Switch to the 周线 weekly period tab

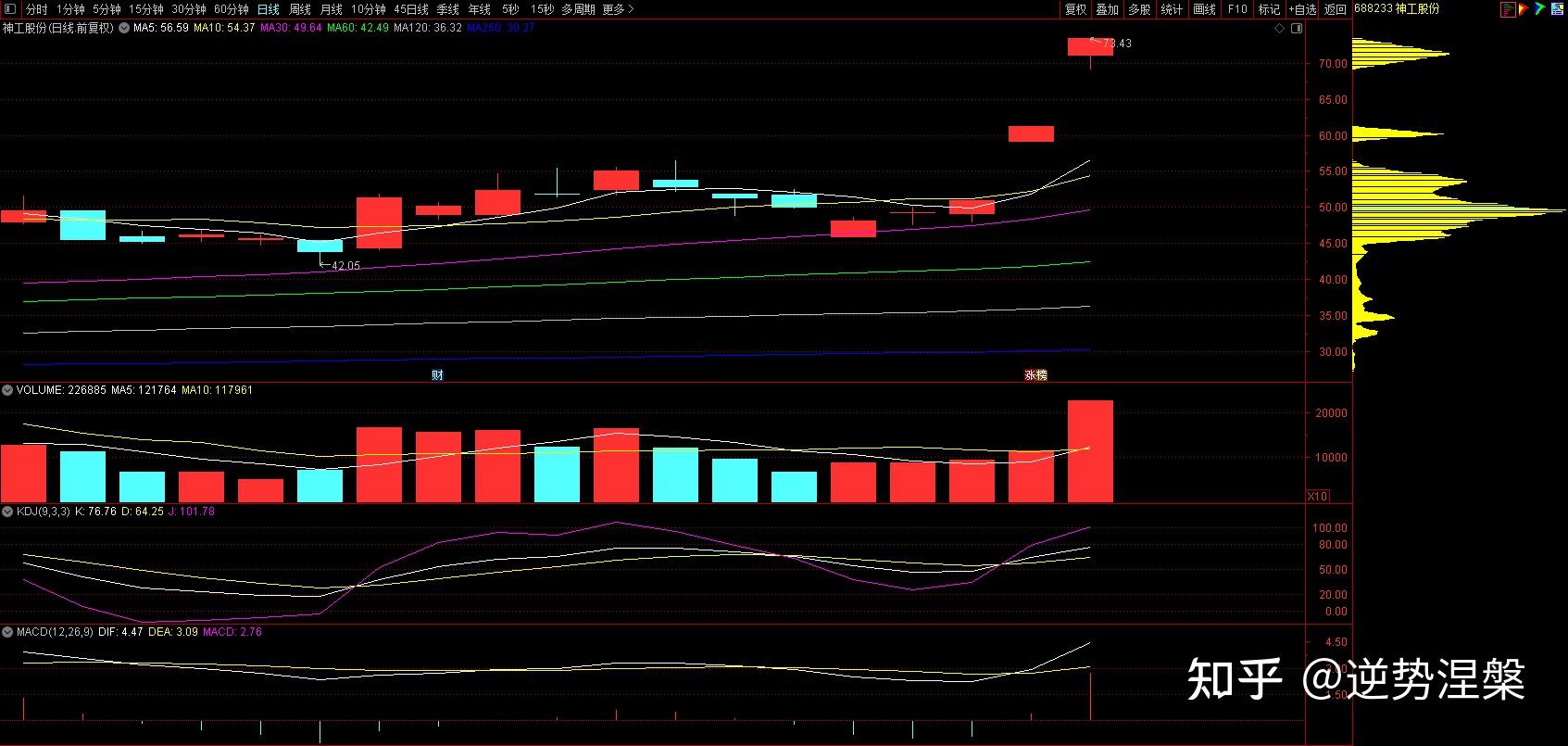point(300,9)
